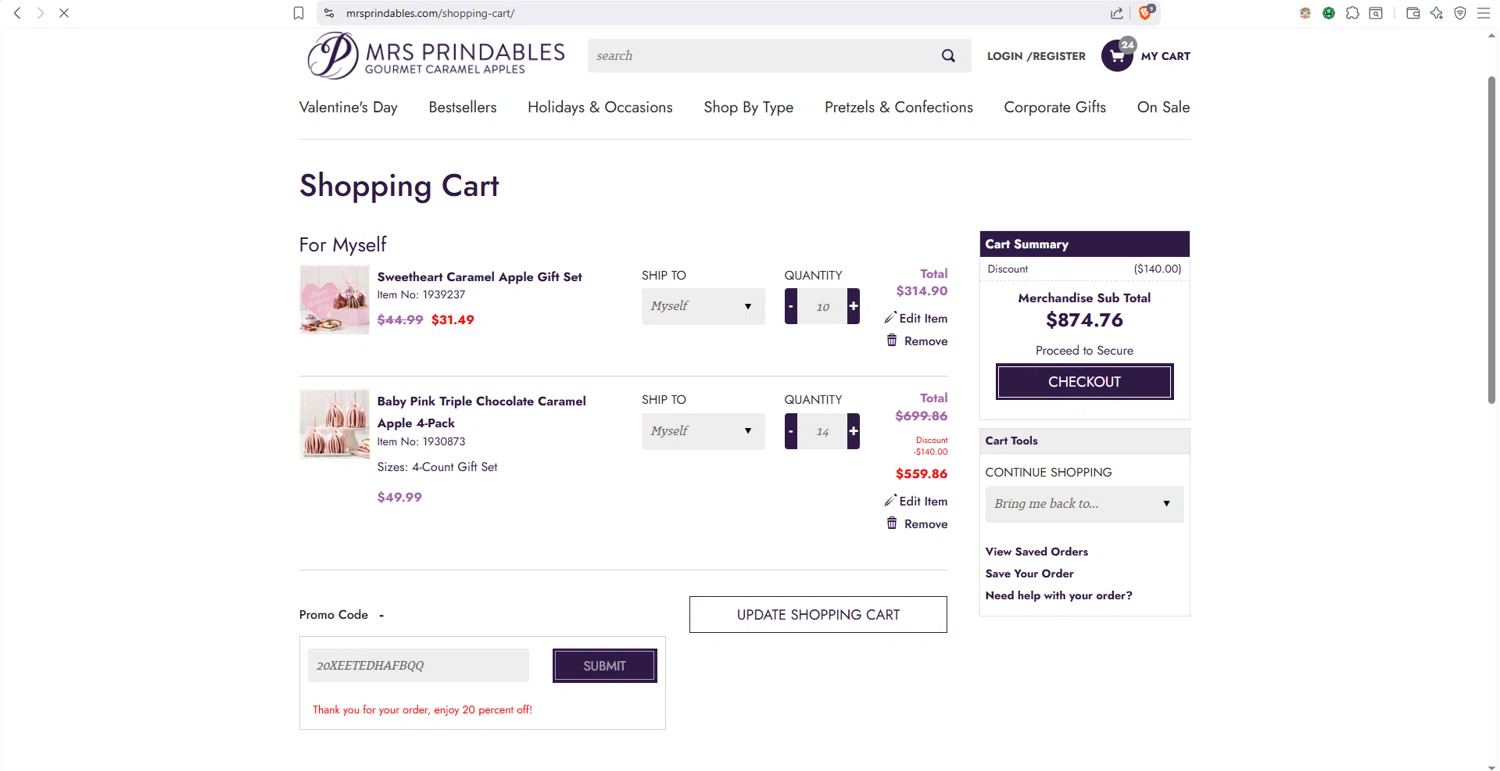Image resolution: width=1500 pixels, height=771 pixels.
Task: Click the Mrs Prindables logo
Action: tap(435, 56)
